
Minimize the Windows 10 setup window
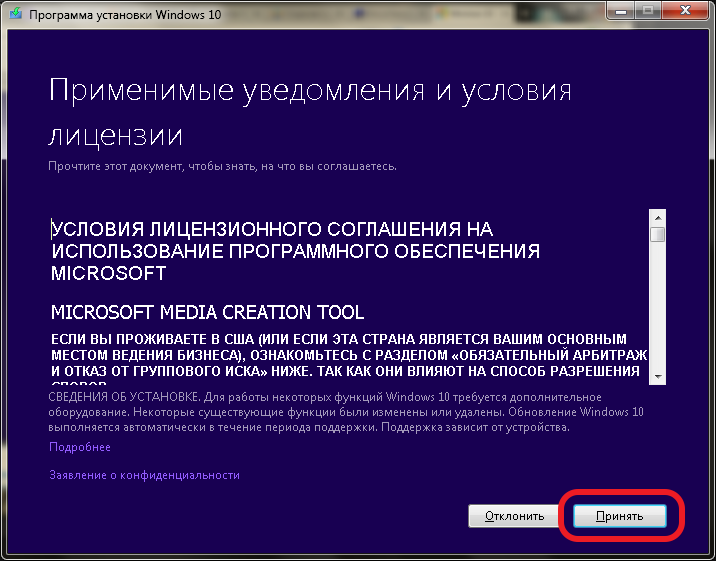point(620,13)
